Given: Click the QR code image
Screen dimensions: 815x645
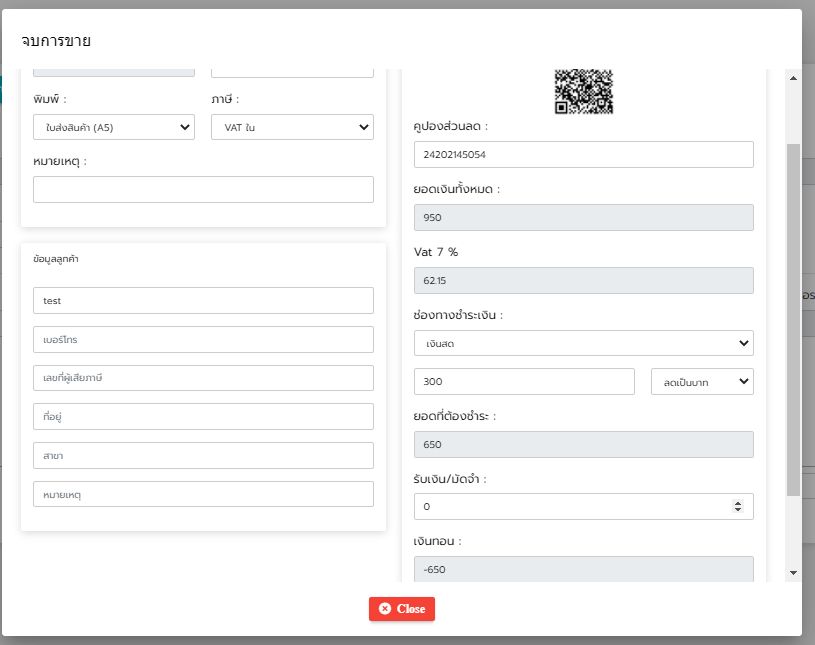Looking at the screenshot, I should (x=584, y=91).
